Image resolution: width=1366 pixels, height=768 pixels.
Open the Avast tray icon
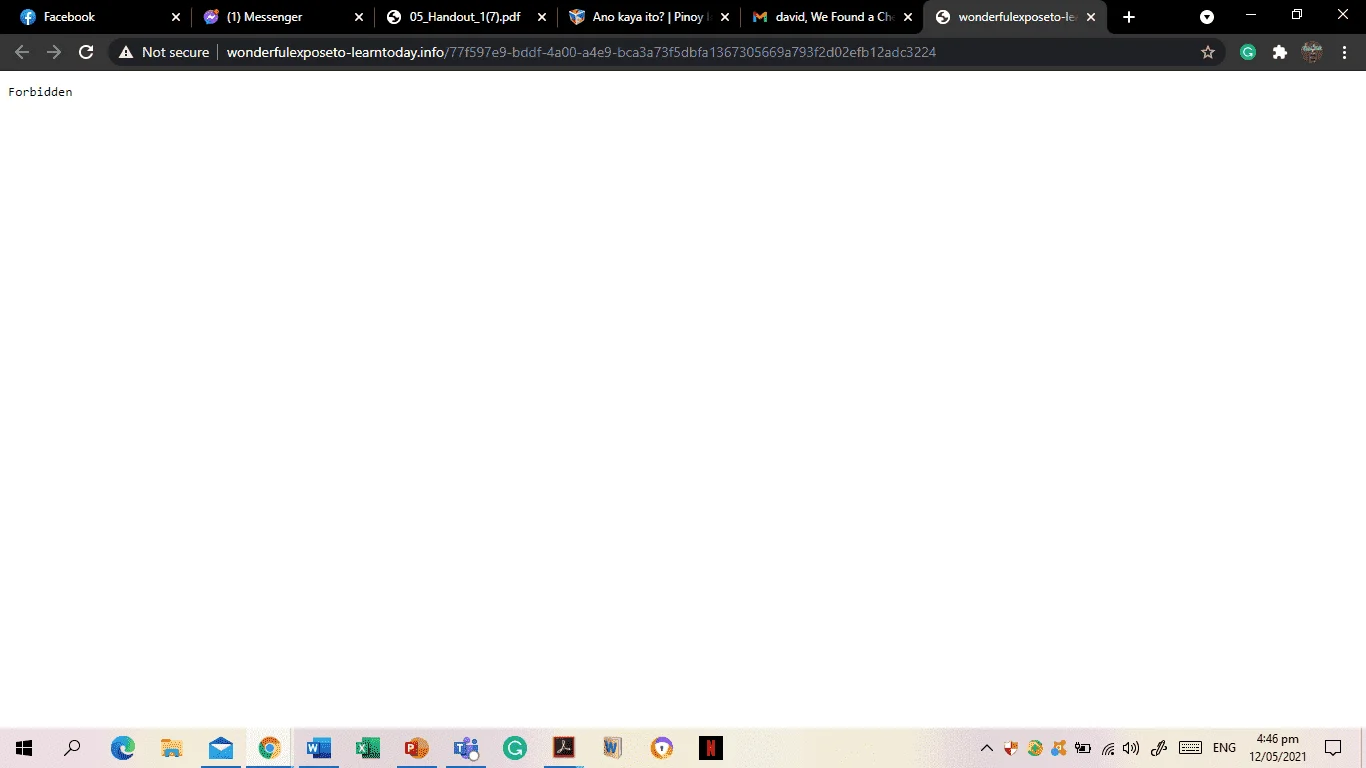[x=1059, y=748]
